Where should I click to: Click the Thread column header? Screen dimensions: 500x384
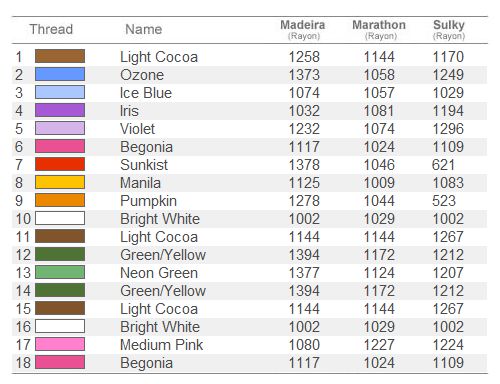point(51,29)
